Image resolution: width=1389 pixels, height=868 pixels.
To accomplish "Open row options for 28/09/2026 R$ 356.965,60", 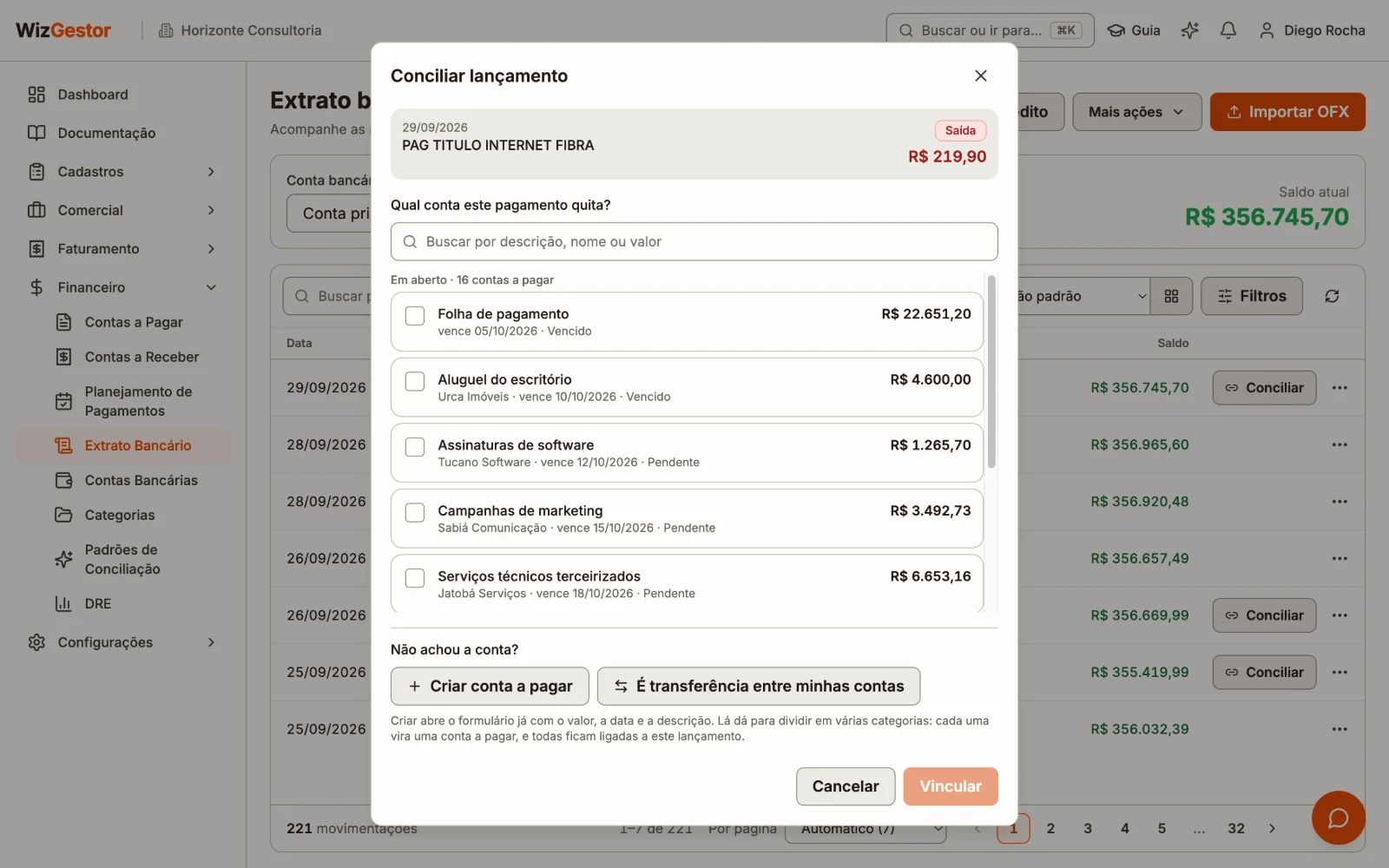I will [x=1340, y=444].
